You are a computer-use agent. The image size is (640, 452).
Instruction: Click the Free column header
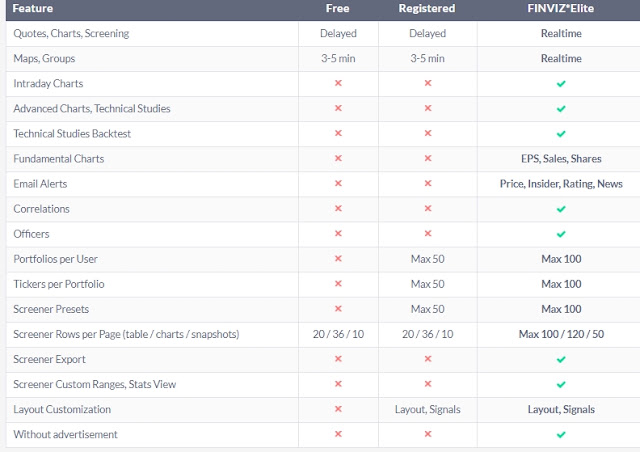[x=338, y=9]
